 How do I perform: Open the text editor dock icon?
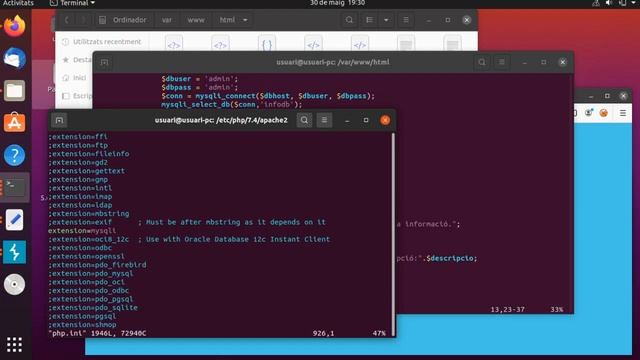tap(15, 220)
